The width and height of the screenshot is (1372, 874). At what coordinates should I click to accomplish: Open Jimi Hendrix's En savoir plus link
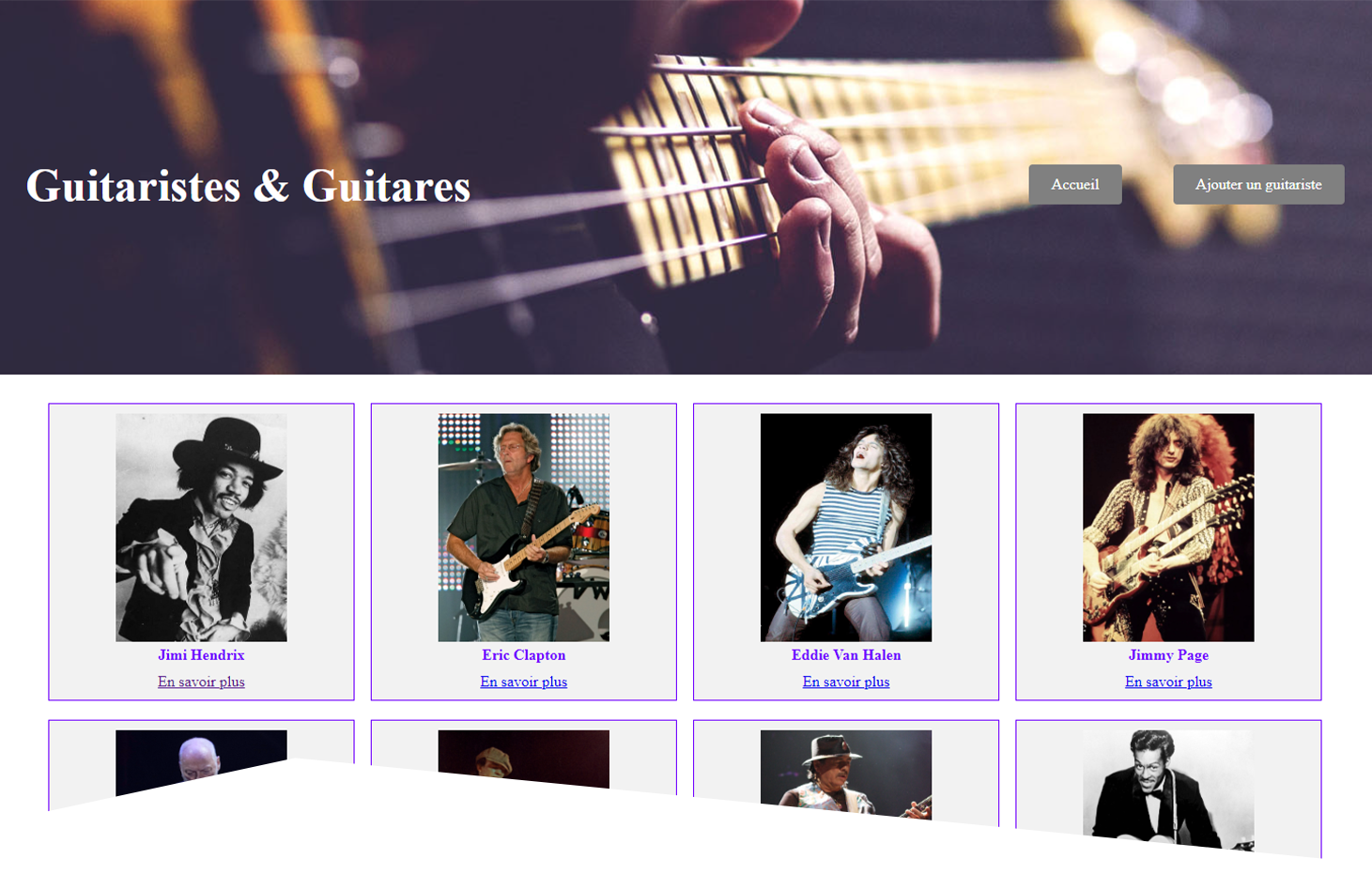click(x=201, y=682)
